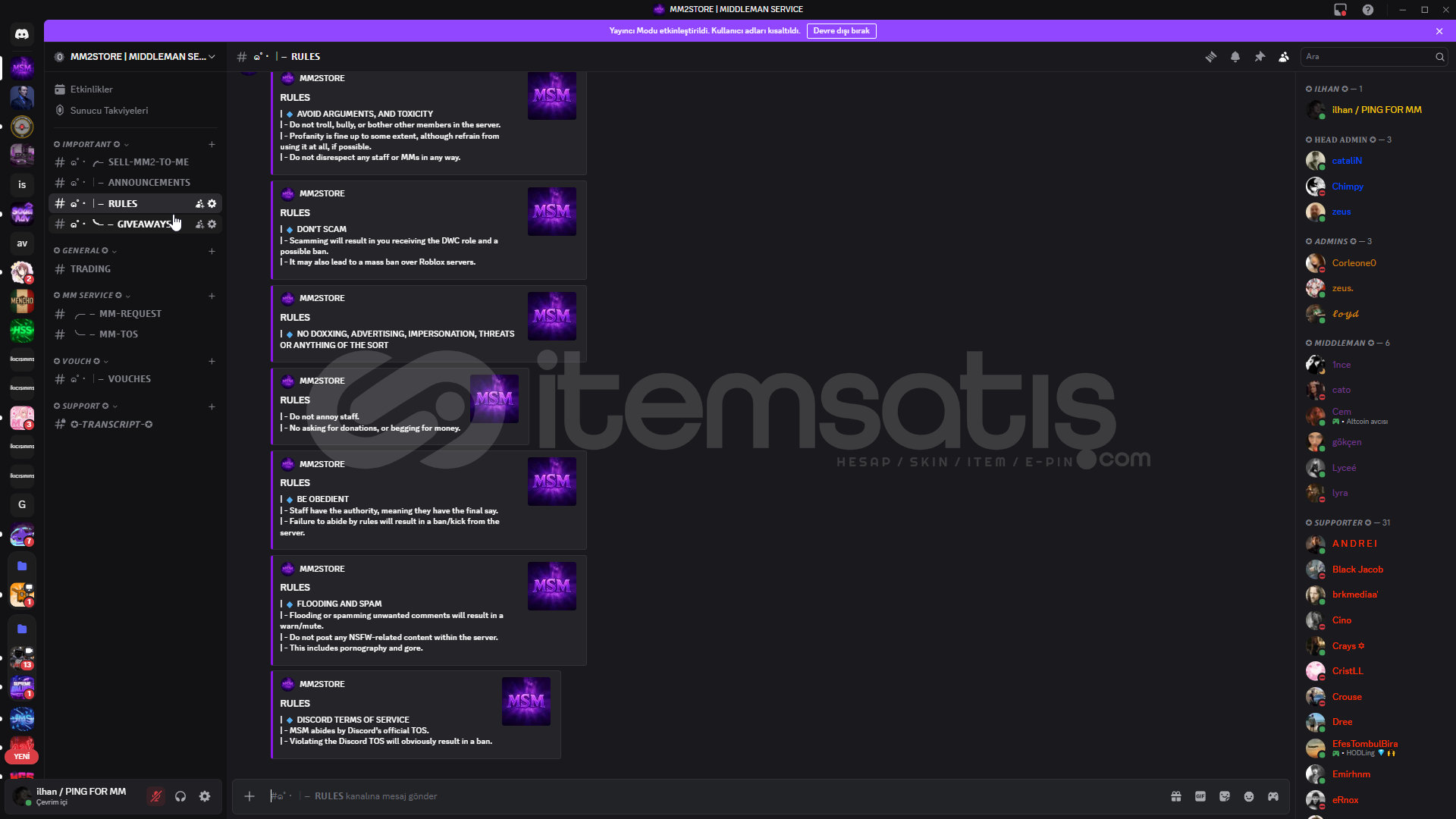Image resolution: width=1456 pixels, height=819 pixels.
Task: Add channel to GENERAL category
Action: click(212, 251)
